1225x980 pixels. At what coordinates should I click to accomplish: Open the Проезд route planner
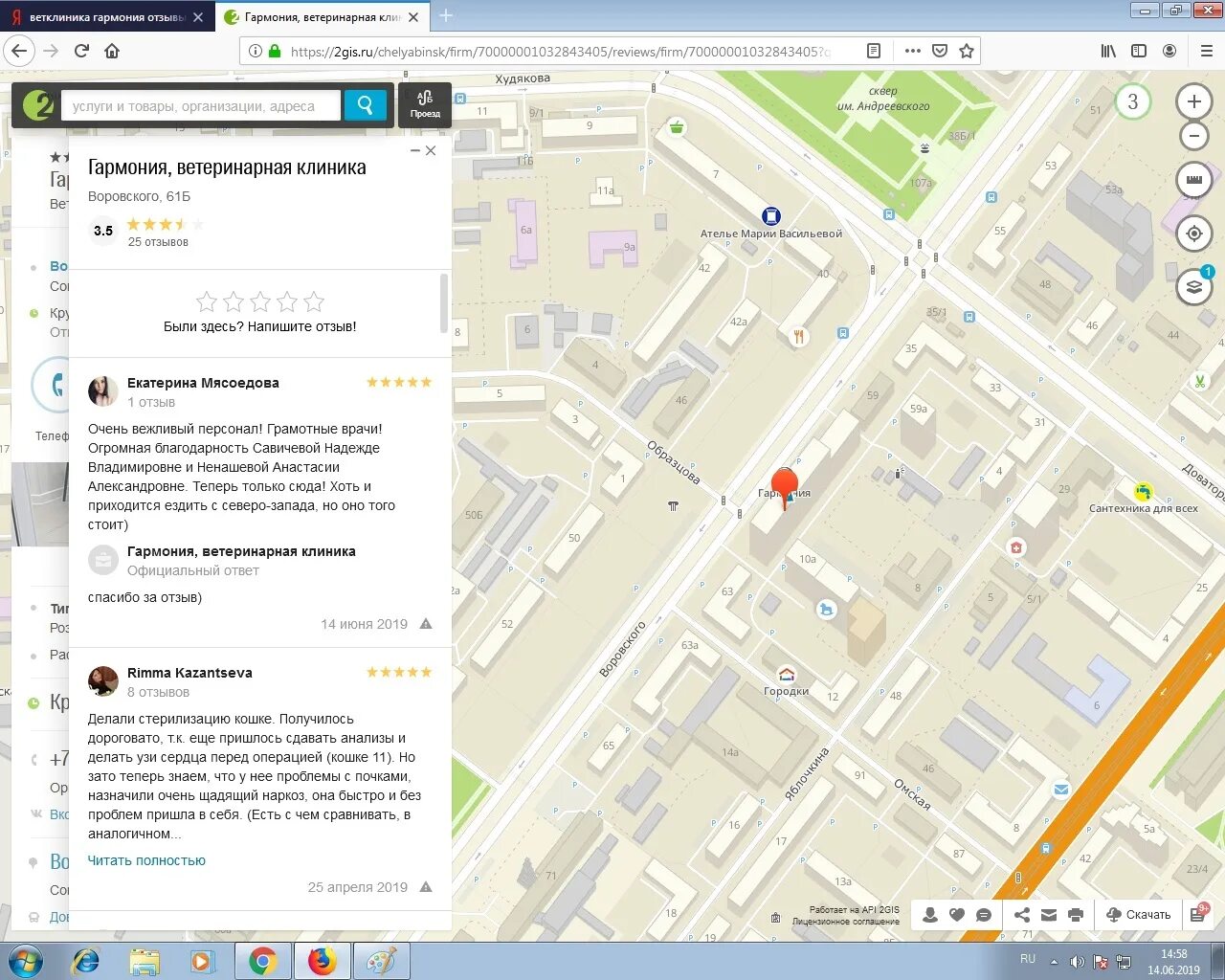[x=425, y=104]
